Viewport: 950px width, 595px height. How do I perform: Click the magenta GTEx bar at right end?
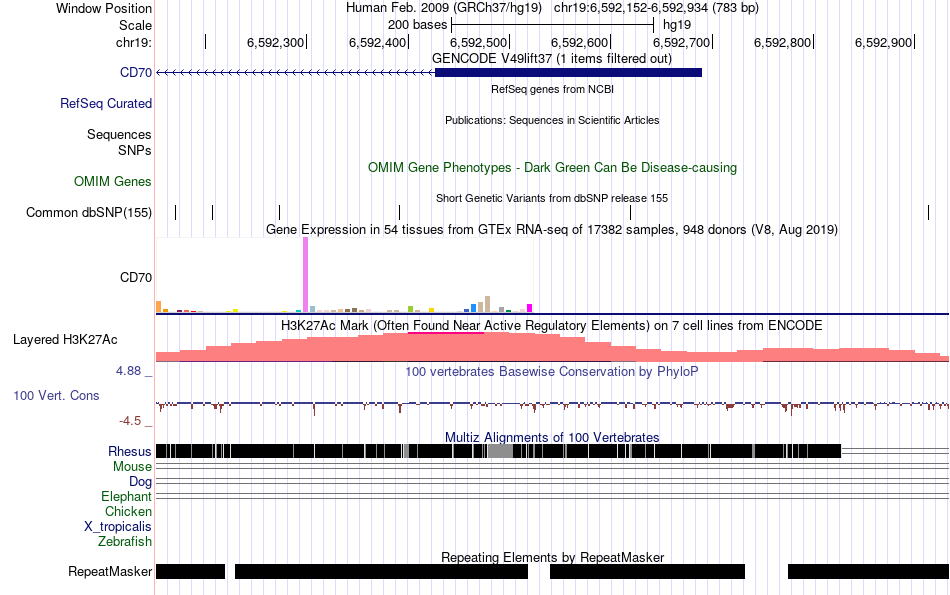pyautogui.click(x=530, y=308)
